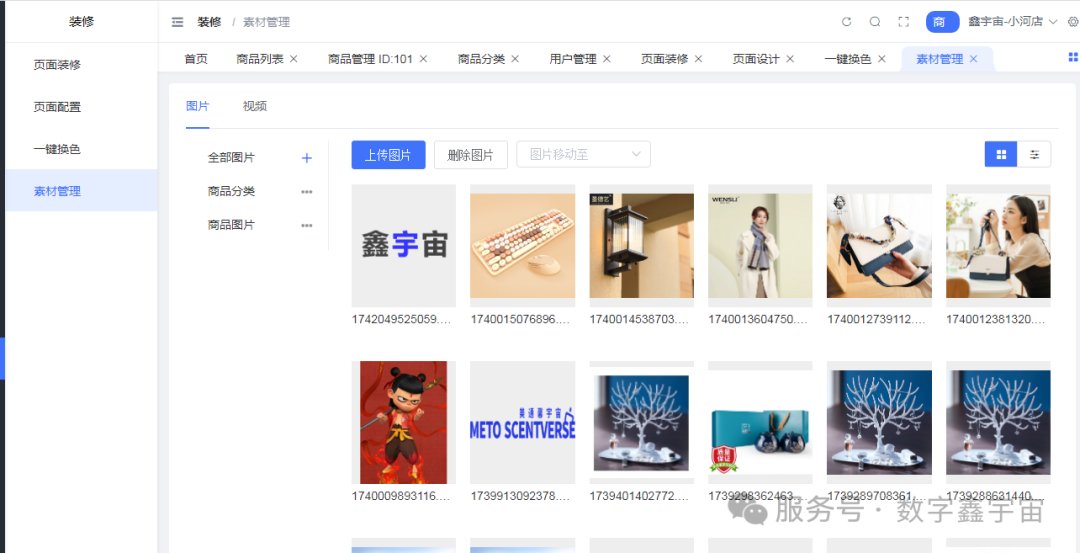Switch to list view
The height and width of the screenshot is (553, 1080).
click(1035, 155)
